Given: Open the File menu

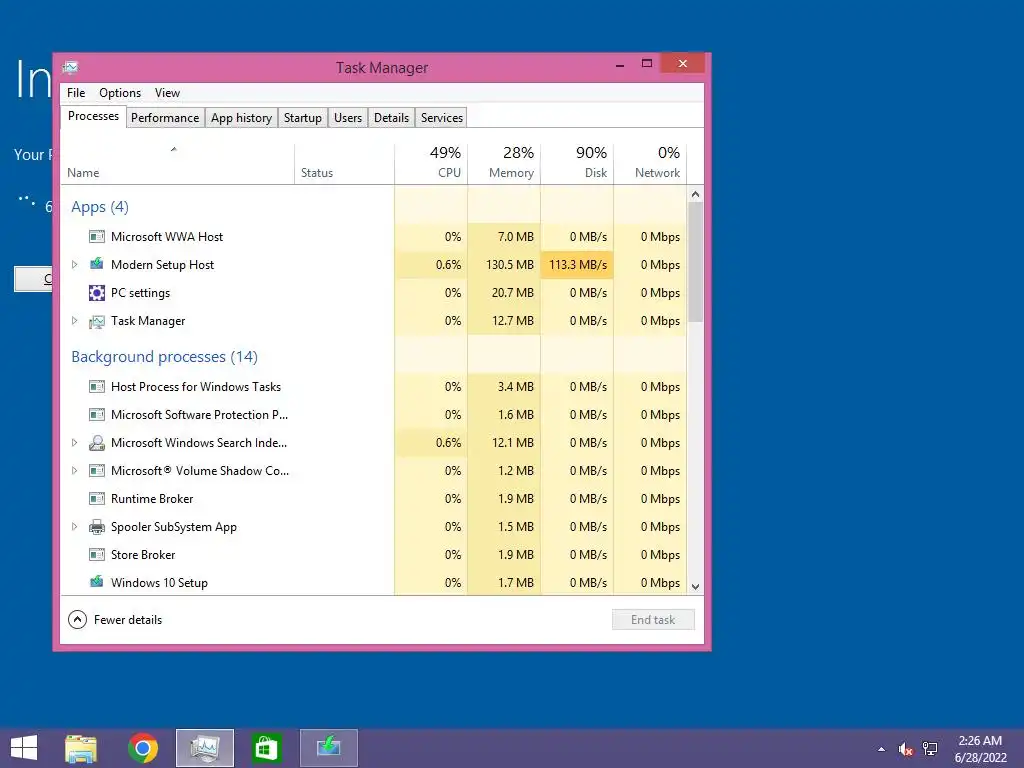Looking at the screenshot, I should [76, 93].
